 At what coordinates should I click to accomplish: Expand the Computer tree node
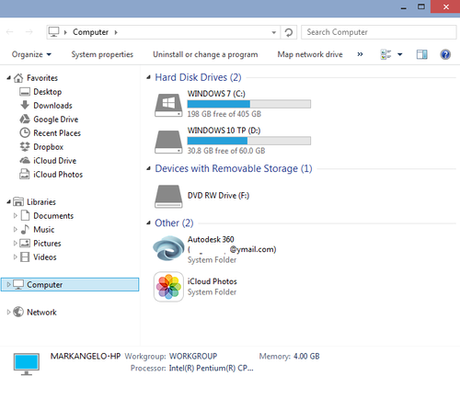9,284
